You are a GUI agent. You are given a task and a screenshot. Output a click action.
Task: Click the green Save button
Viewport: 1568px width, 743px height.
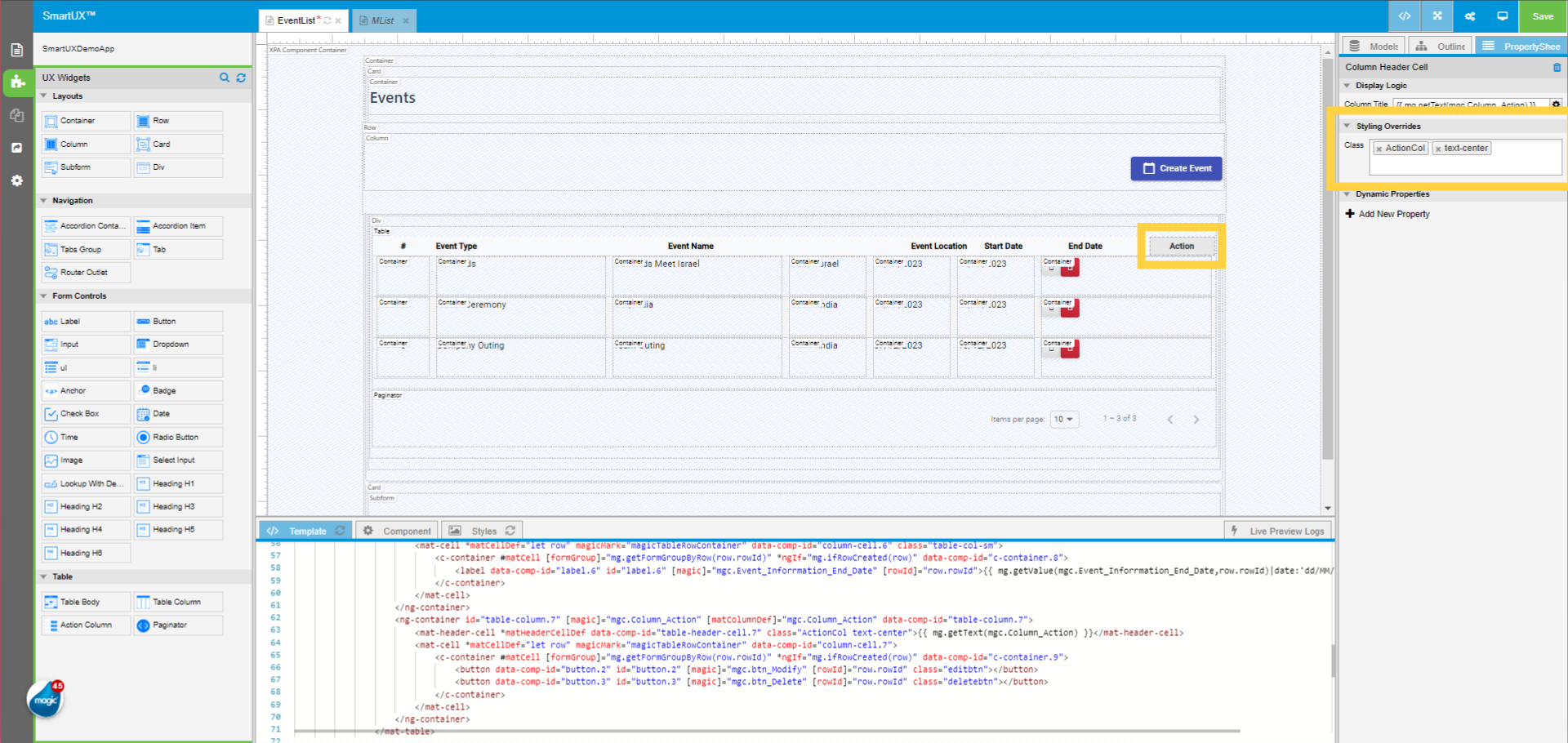[x=1542, y=16]
